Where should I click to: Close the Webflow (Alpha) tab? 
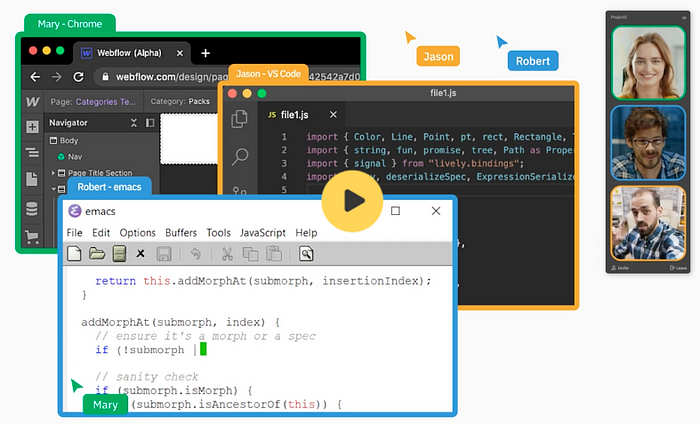click(179, 53)
